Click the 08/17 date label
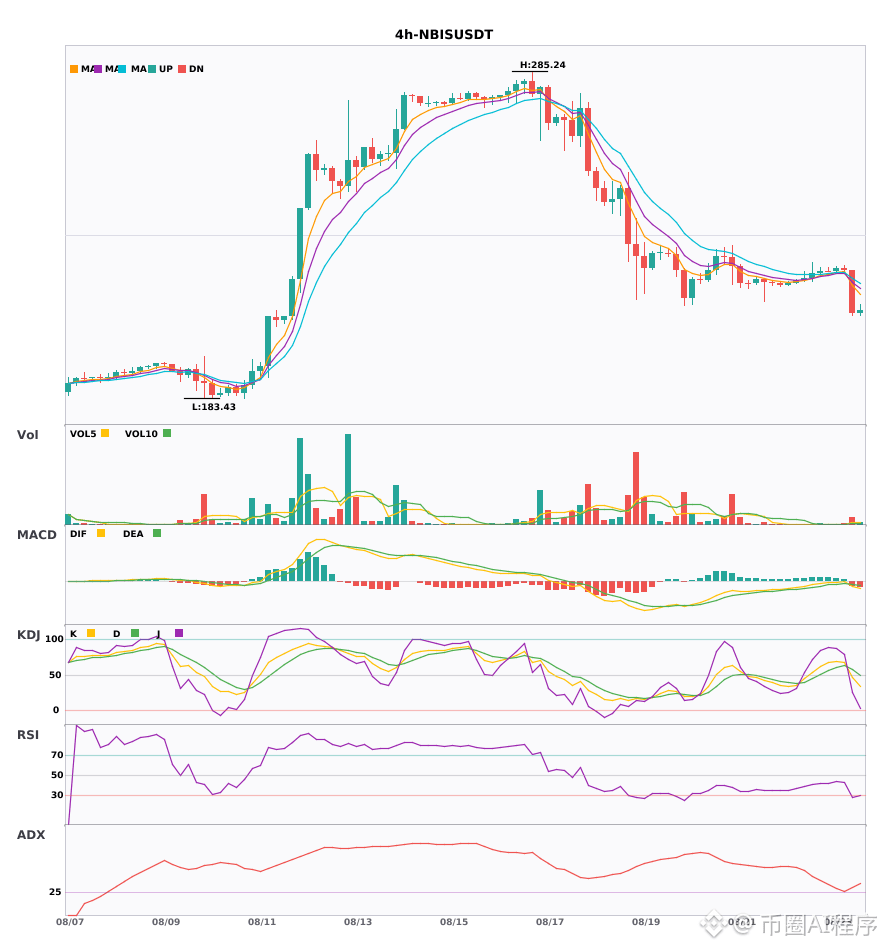Image resolution: width=885 pixels, height=950 pixels. pyautogui.click(x=550, y=922)
